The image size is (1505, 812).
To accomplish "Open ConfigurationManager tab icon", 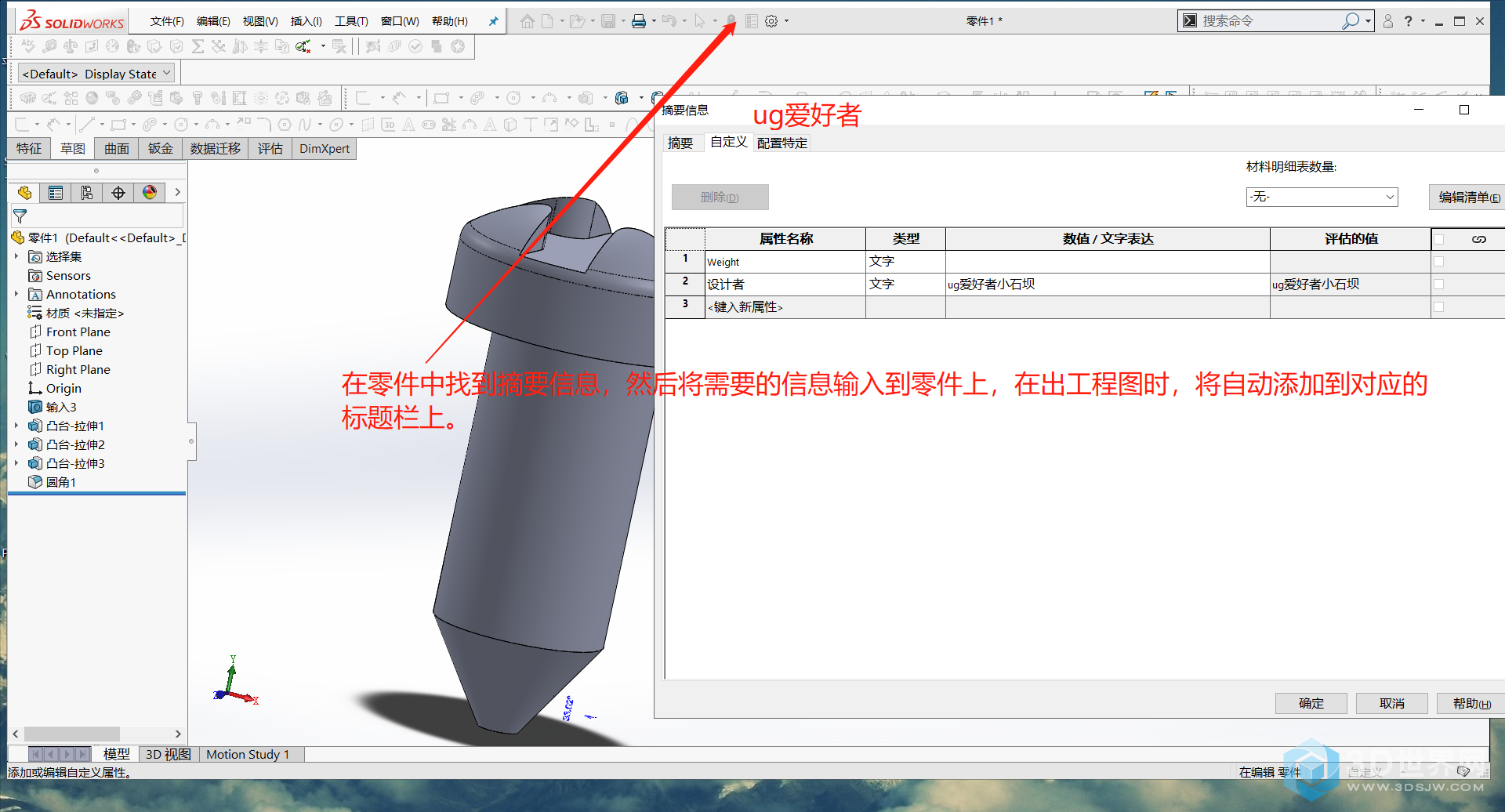I will [x=87, y=193].
